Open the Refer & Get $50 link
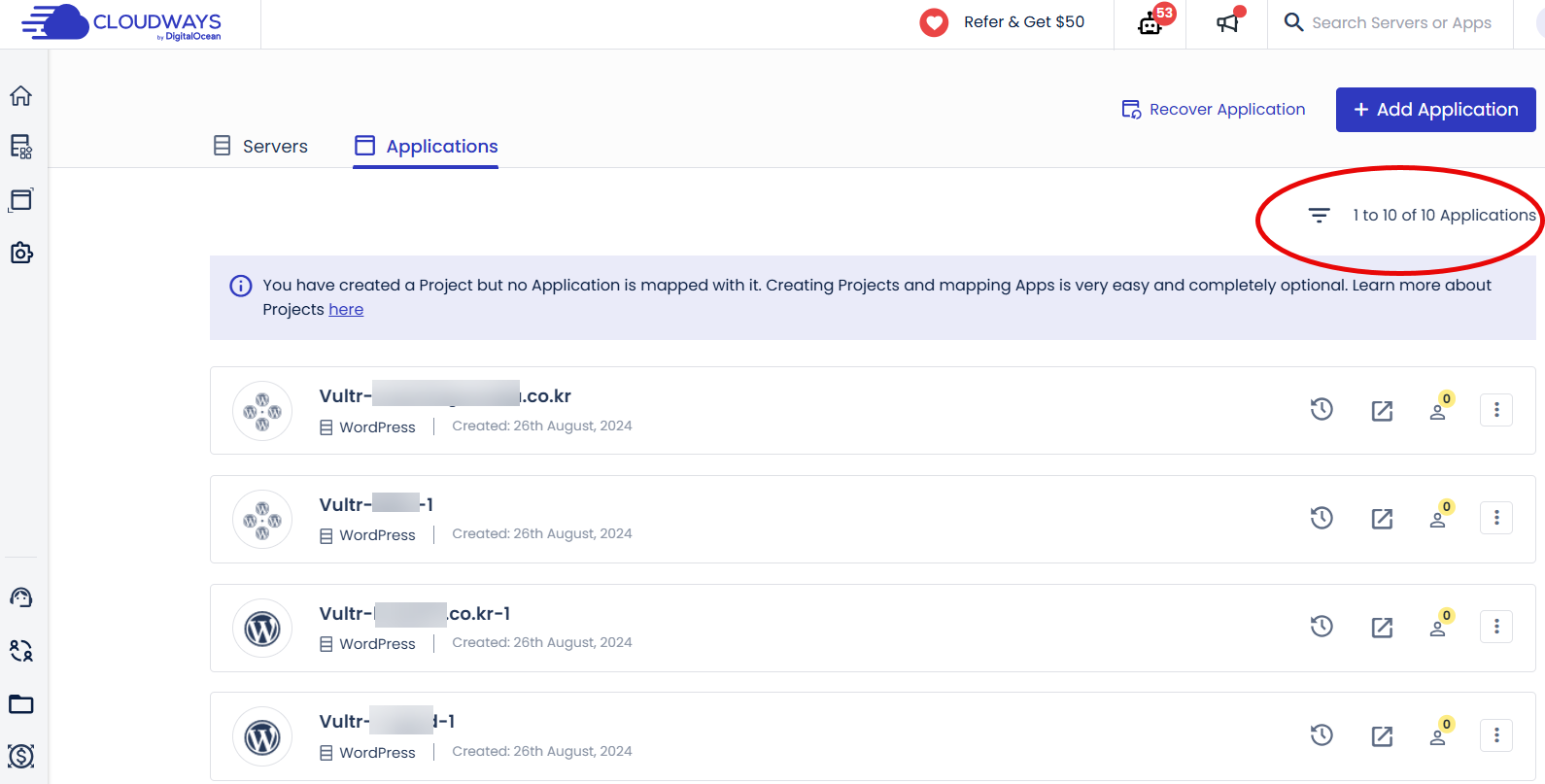This screenshot has width=1545, height=784. point(1024,22)
